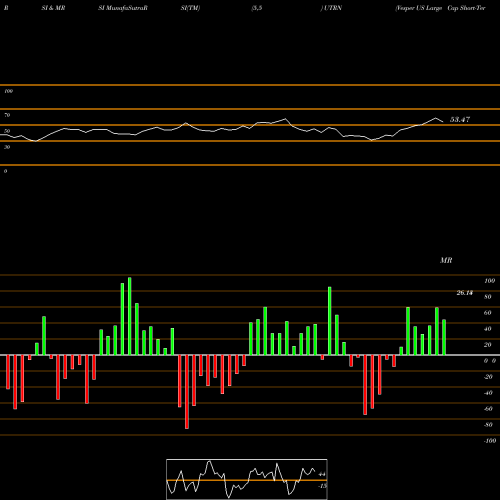The image size is (500, 500).
Task: Click the 44 label in mini chart
Action: point(322,474)
